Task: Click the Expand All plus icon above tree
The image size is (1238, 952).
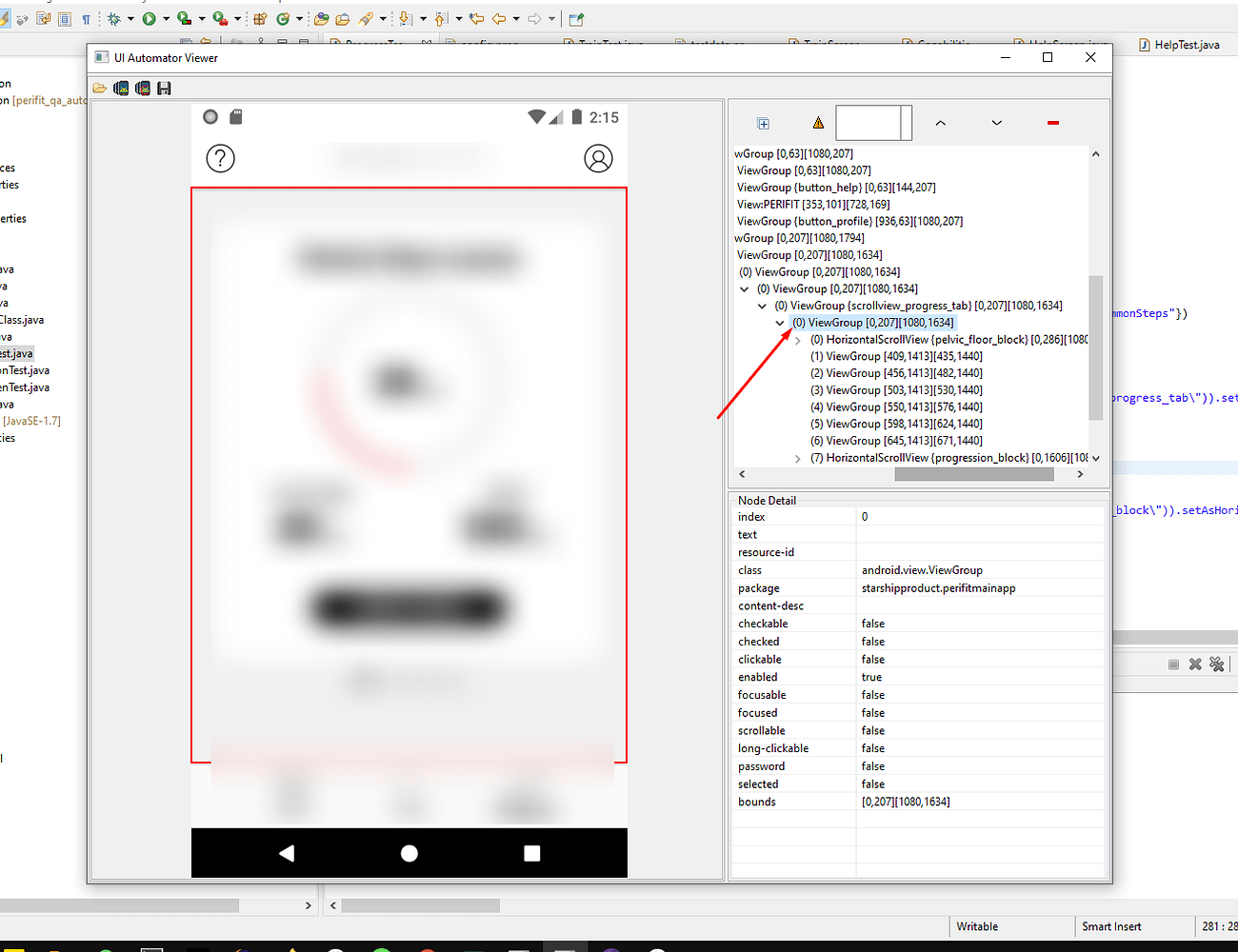Action: coord(763,123)
